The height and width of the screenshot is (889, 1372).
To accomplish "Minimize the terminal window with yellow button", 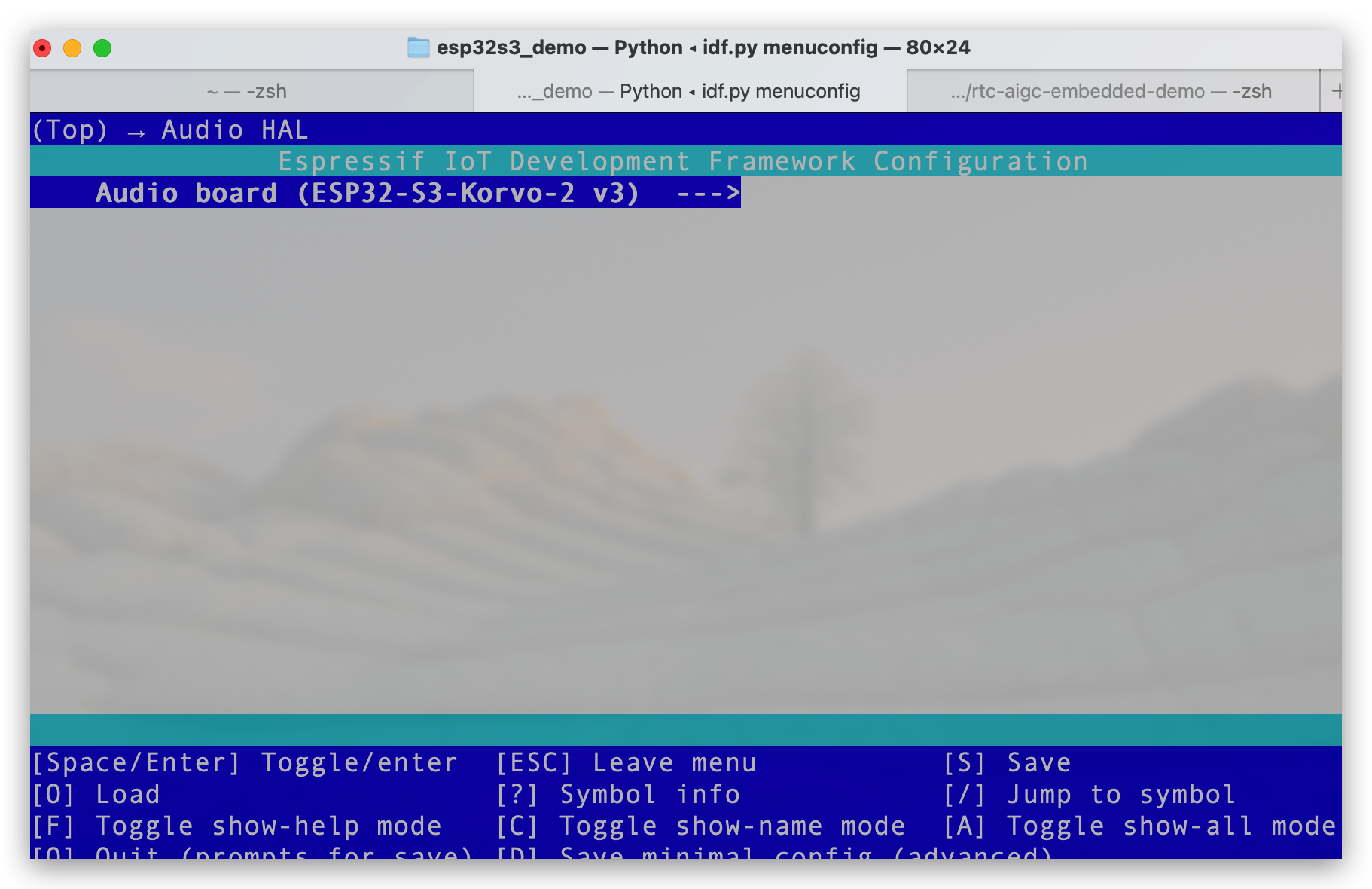I will point(72,48).
